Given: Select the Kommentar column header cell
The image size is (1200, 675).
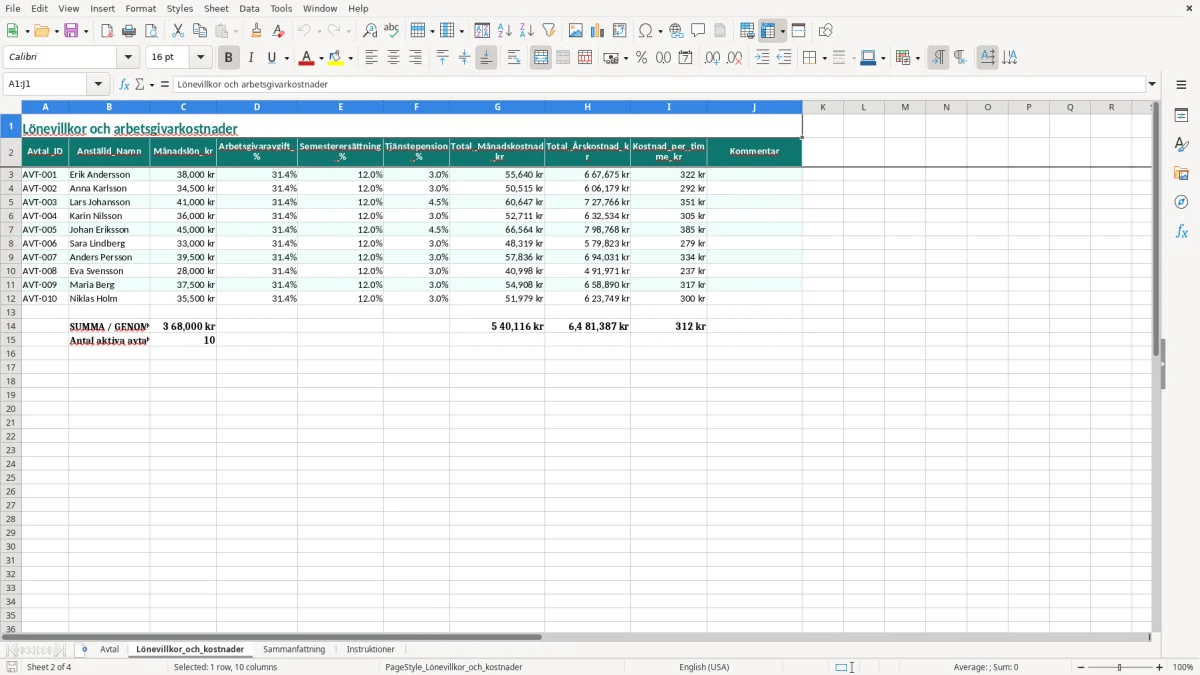Looking at the screenshot, I should coord(754,152).
